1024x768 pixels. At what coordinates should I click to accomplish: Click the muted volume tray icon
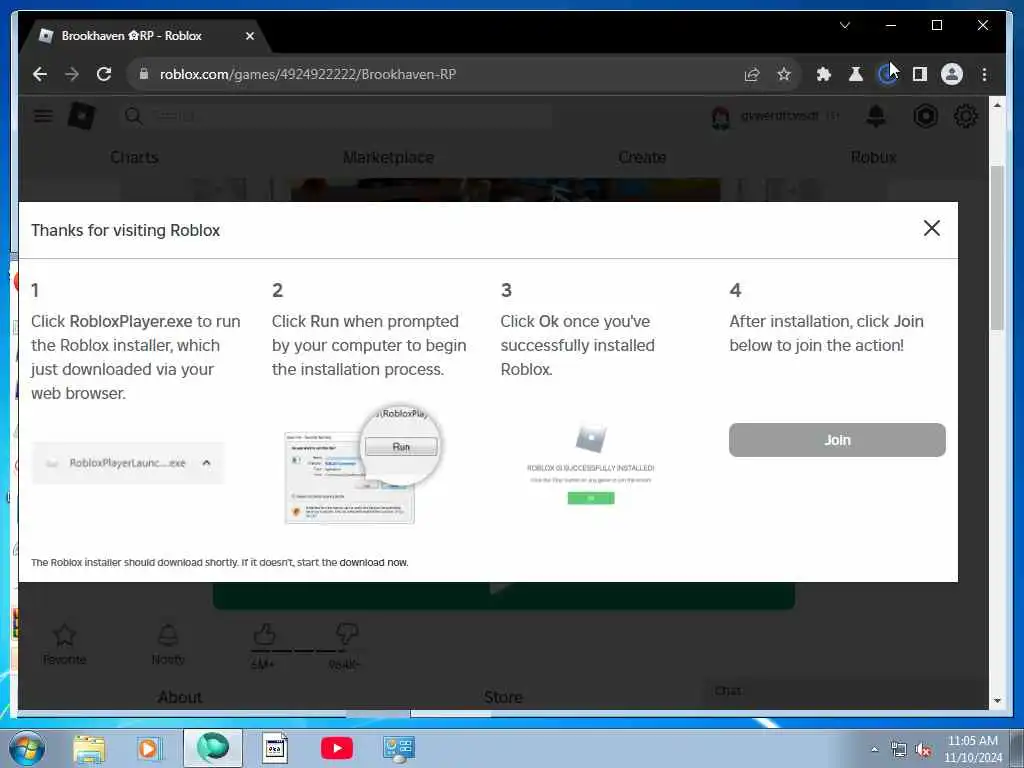[923, 750]
